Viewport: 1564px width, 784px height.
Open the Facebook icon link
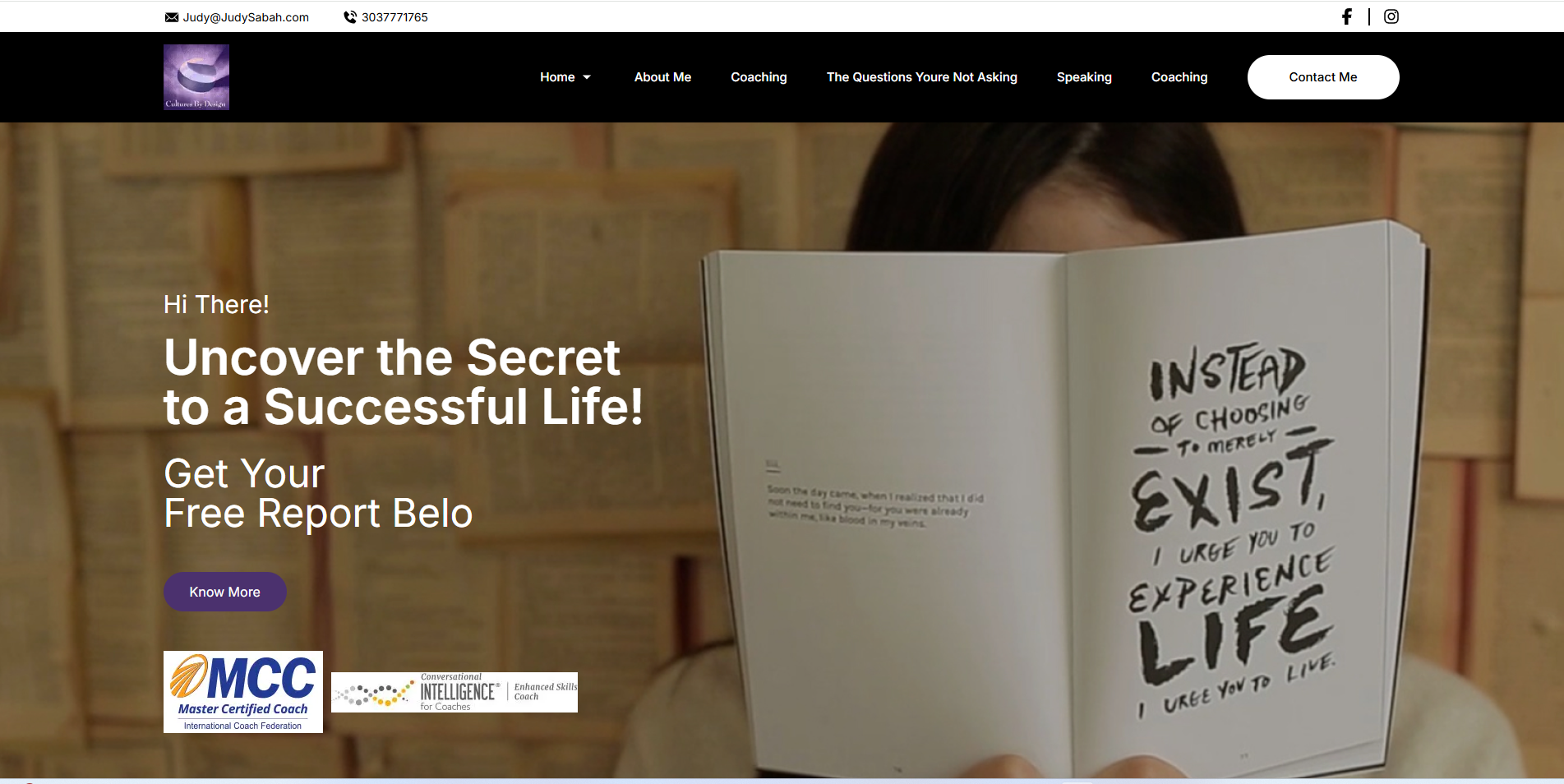click(1346, 16)
